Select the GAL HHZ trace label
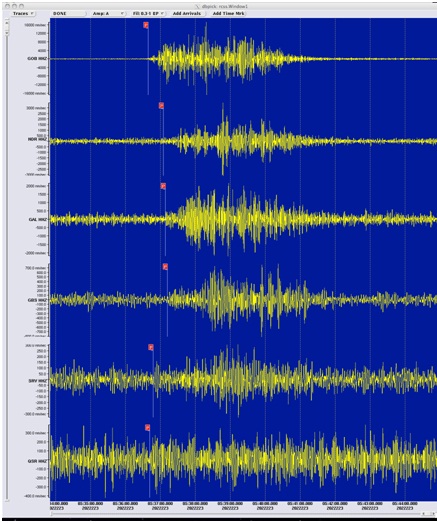This screenshot has height=523, width=437. pos(38,219)
